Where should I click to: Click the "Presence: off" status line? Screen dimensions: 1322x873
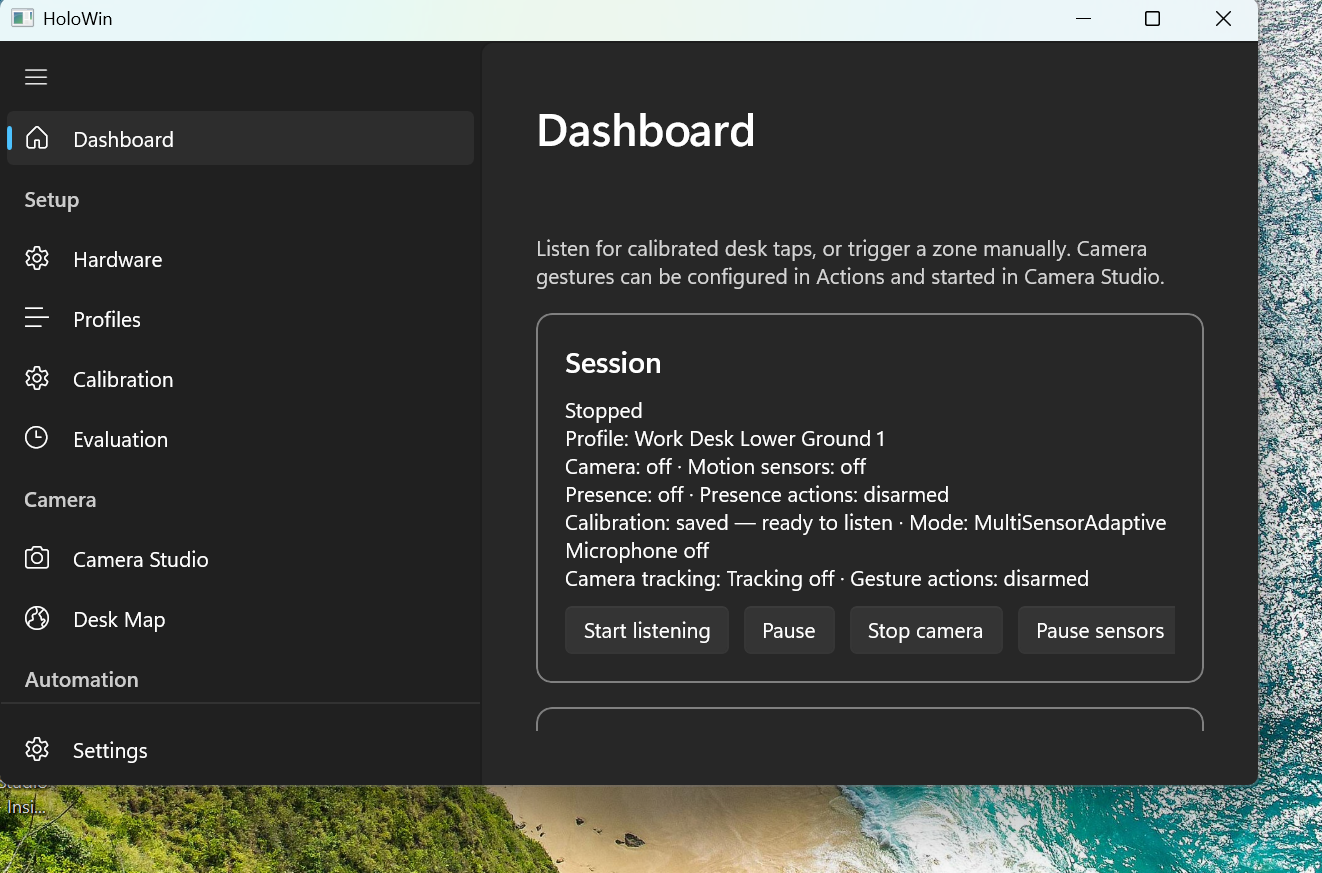coord(757,495)
